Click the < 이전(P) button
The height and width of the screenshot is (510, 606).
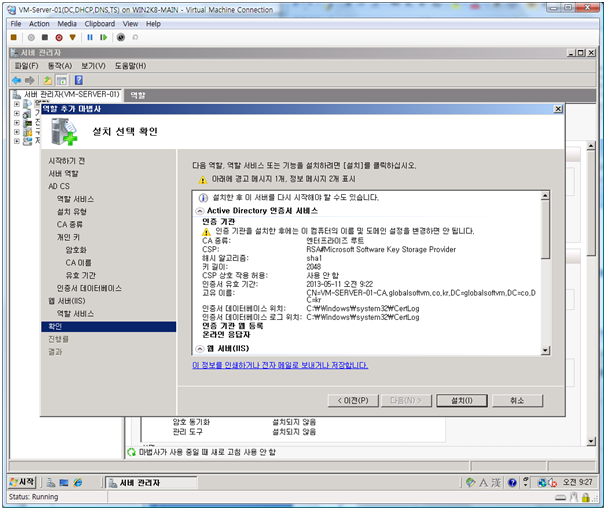(x=353, y=401)
